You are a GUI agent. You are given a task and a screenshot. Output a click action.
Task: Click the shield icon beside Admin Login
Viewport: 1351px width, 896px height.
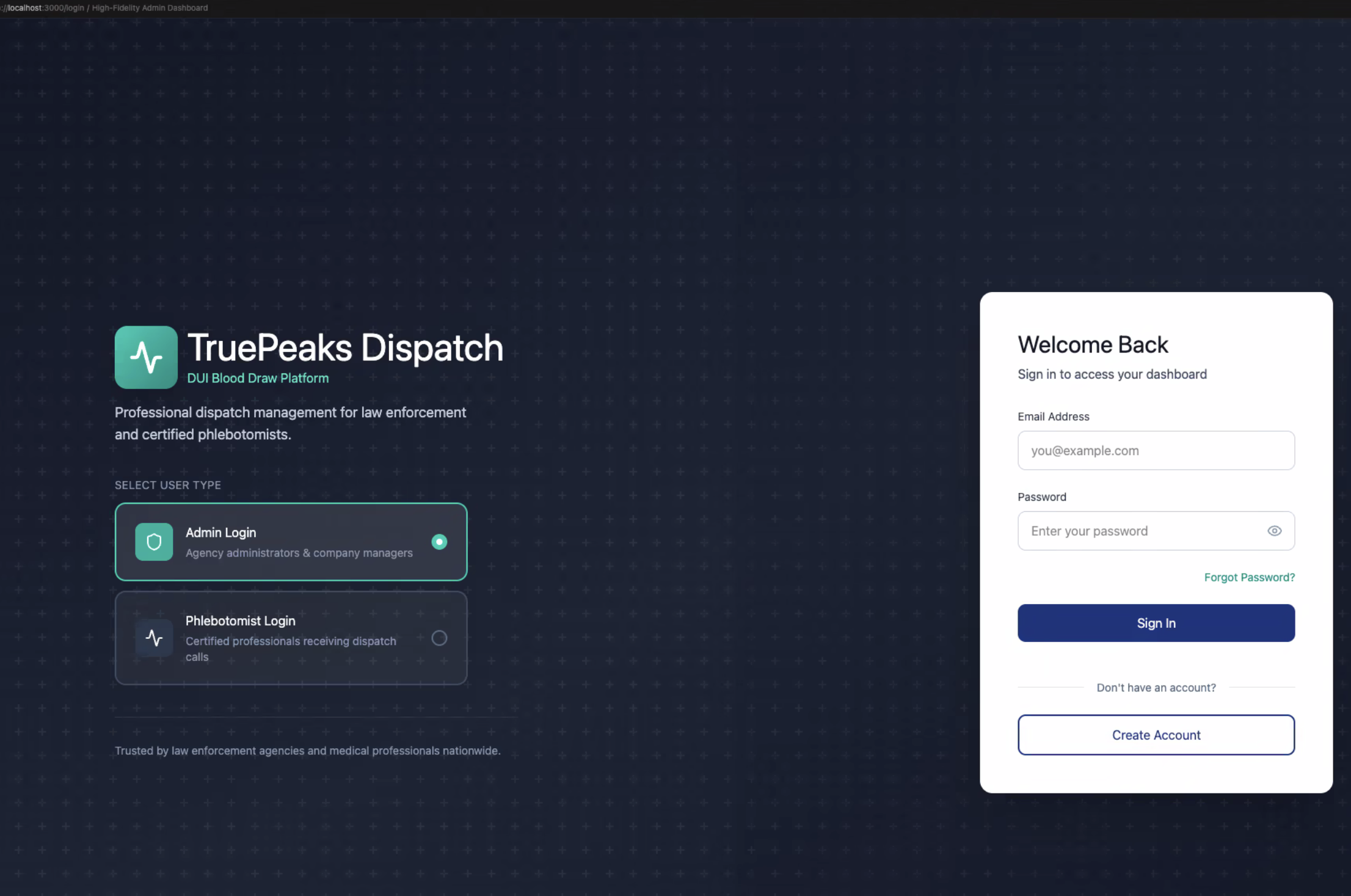154,541
